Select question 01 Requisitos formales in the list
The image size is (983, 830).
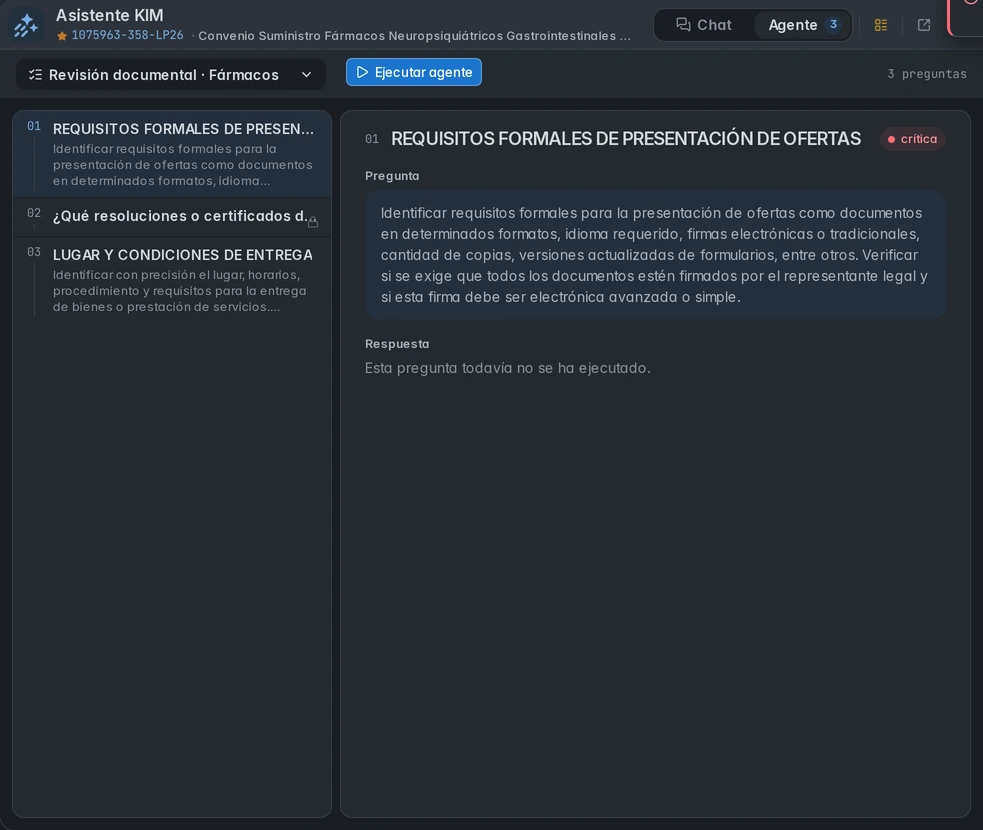172,154
